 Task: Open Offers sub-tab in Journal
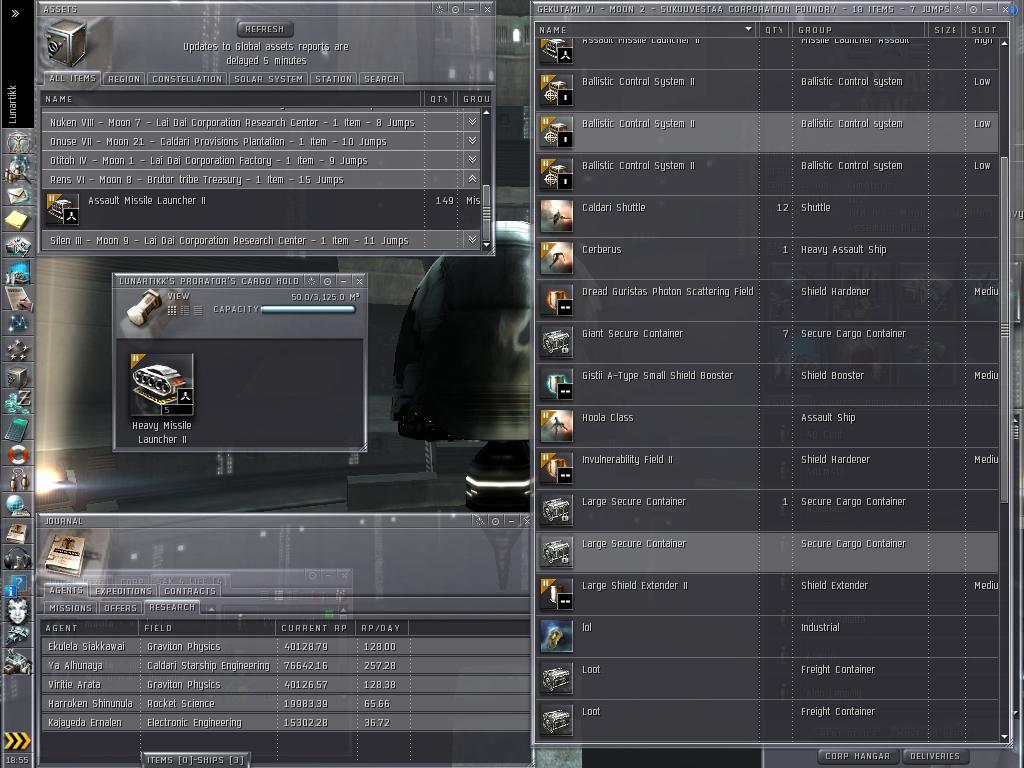point(121,608)
